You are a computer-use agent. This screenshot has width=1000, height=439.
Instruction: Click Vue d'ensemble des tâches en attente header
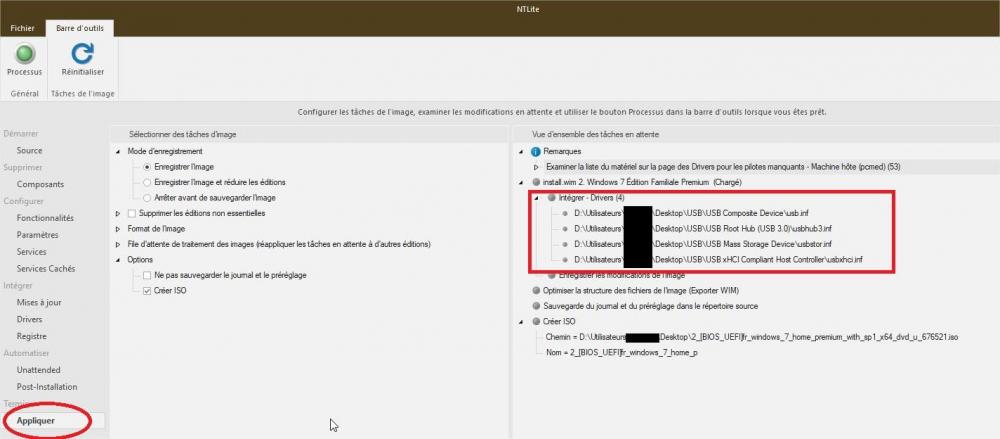pos(595,135)
